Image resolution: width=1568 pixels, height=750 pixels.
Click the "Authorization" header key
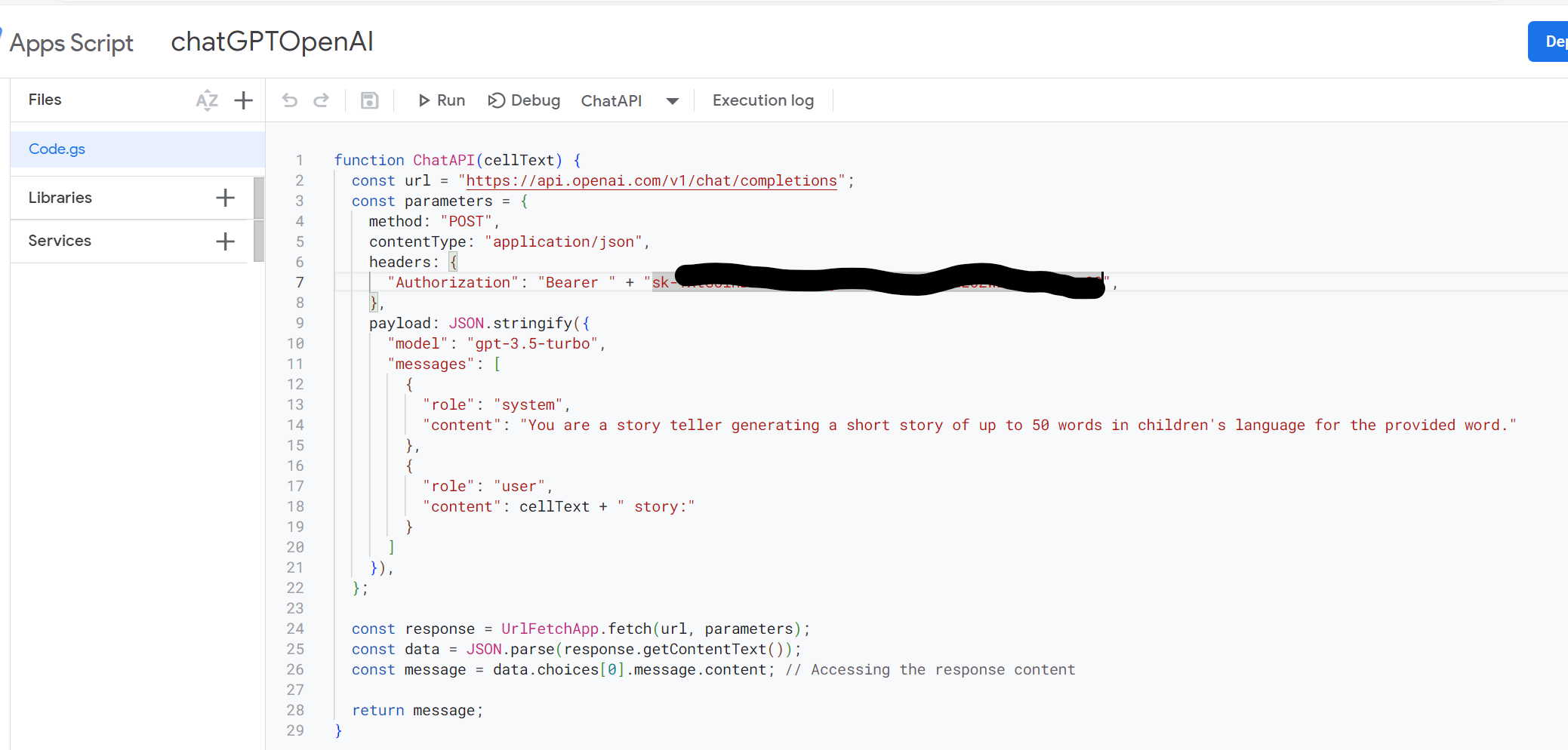(x=453, y=282)
